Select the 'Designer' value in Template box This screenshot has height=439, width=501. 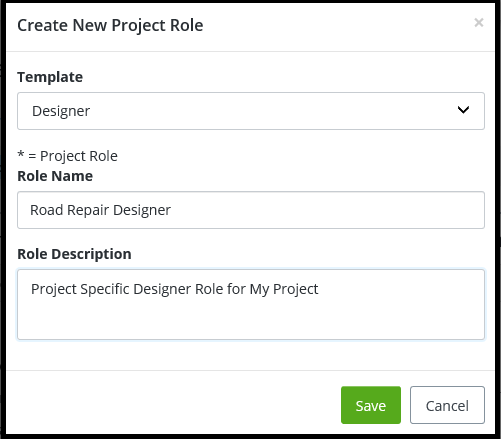click(x=61, y=111)
